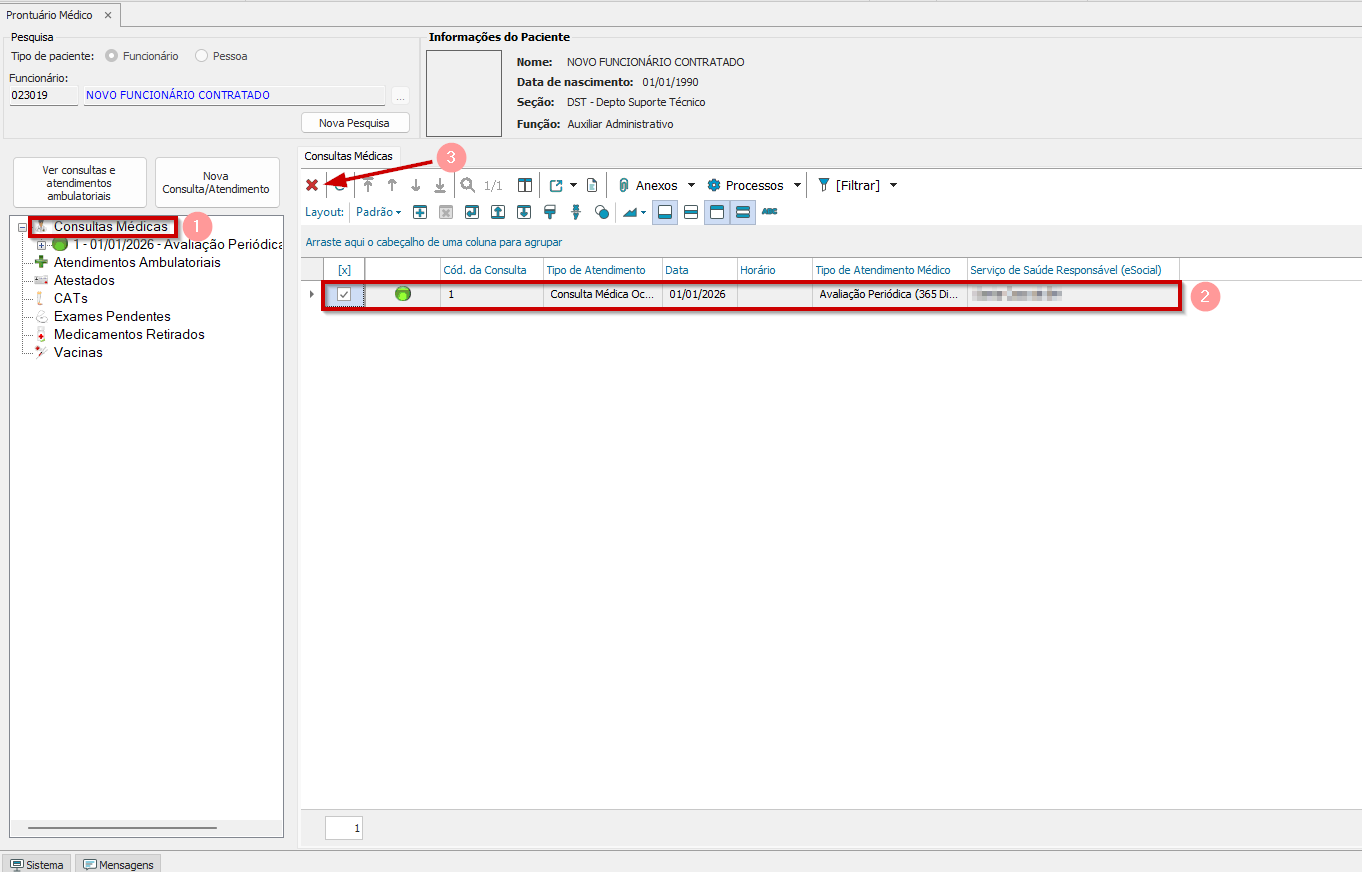The image size is (1362, 872).
Task: Open the [Filtrar] dropdown arrow
Action: click(x=893, y=185)
